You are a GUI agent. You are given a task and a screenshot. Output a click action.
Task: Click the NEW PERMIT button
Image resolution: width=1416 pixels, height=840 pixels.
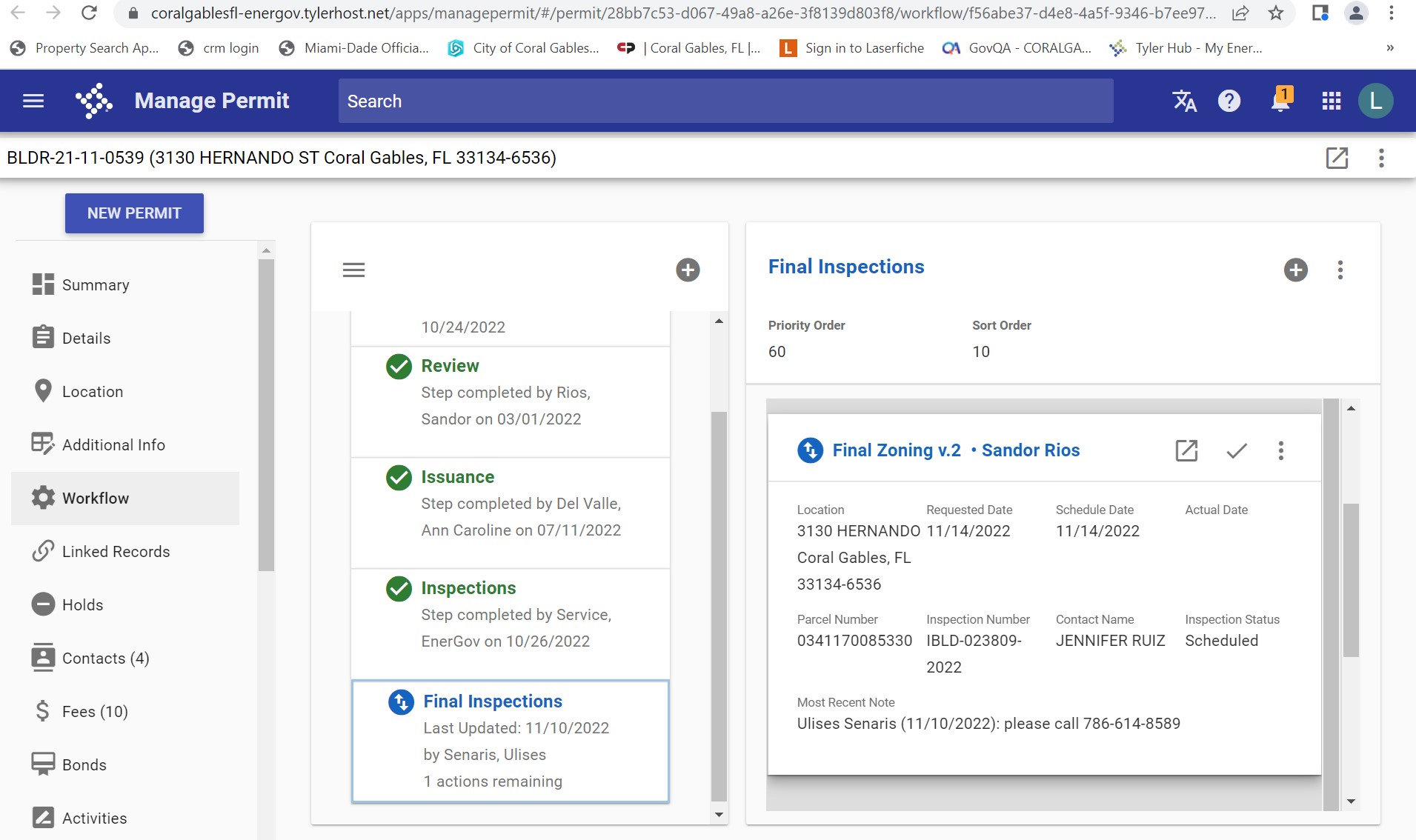[134, 213]
